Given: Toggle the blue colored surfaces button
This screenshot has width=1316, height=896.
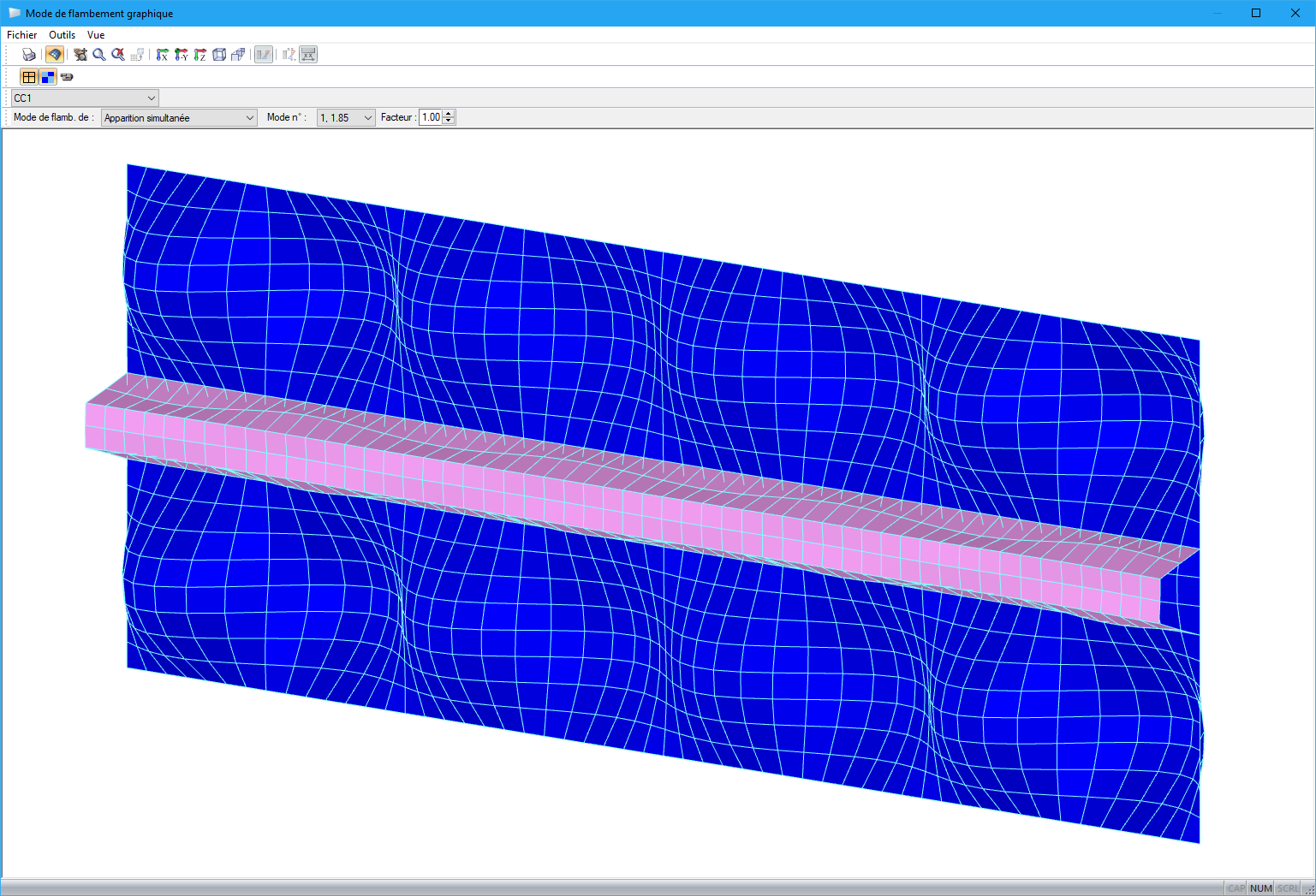Looking at the screenshot, I should click(48, 77).
